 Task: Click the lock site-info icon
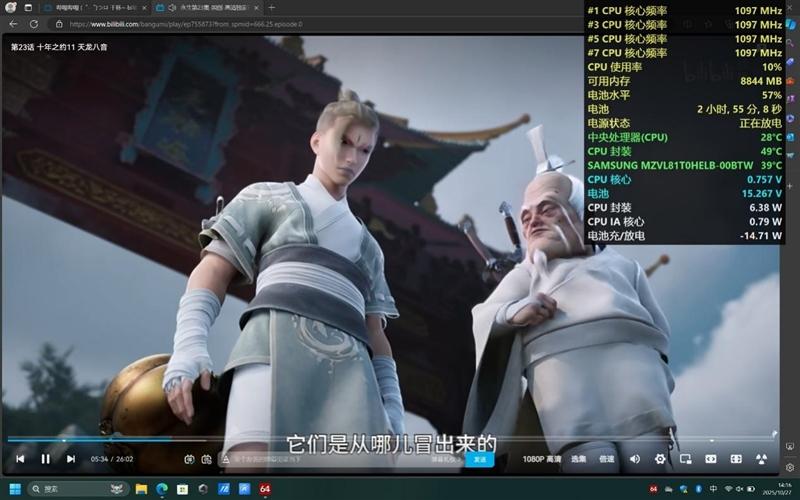pos(59,24)
